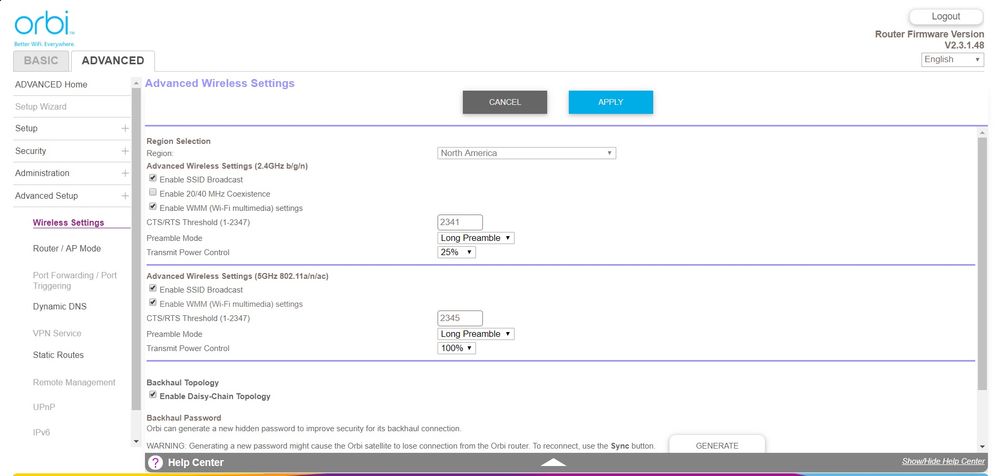Switch to the BASIC tab

click(41, 60)
